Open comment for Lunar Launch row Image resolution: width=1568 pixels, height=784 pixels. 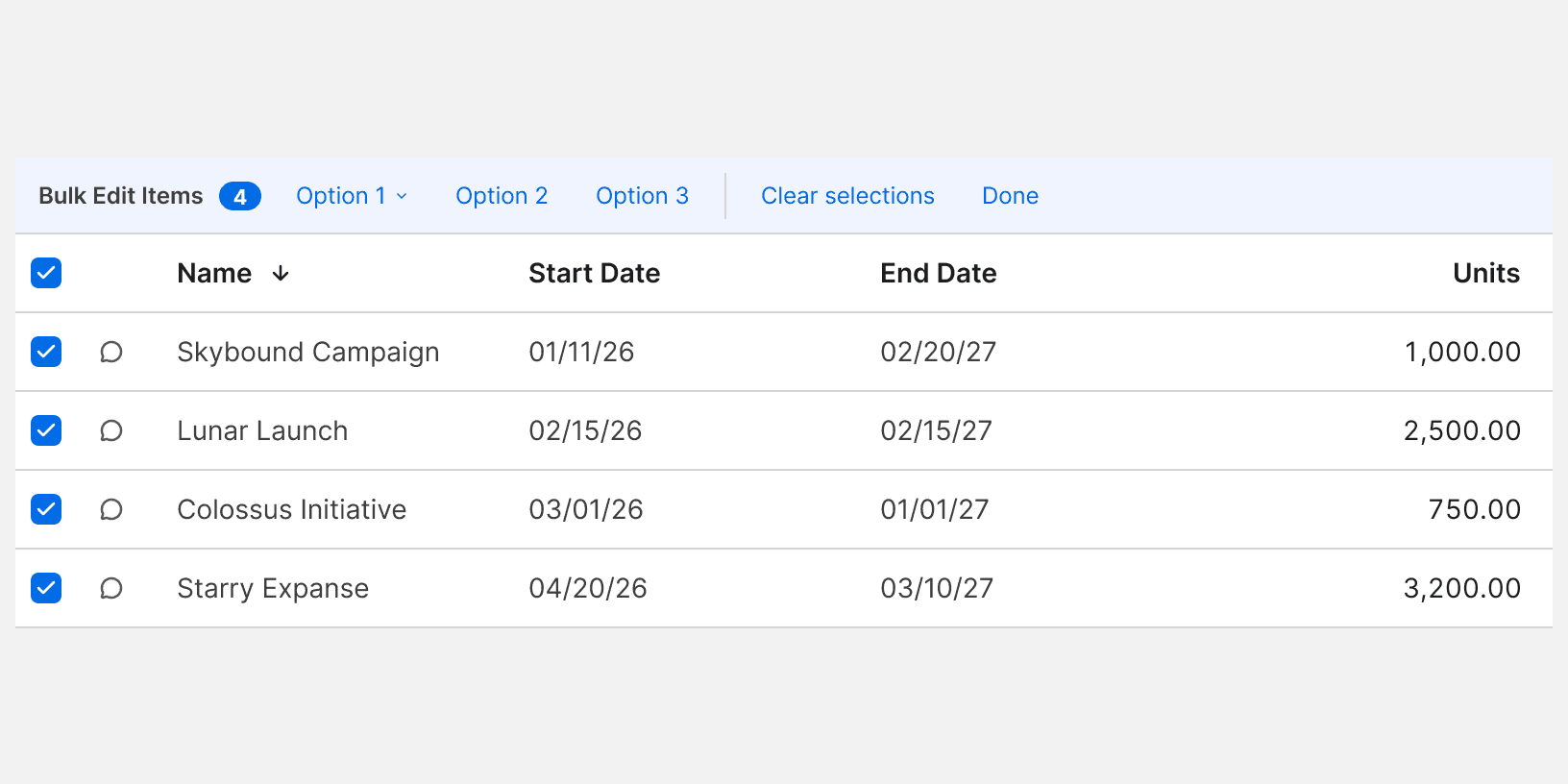[111, 430]
